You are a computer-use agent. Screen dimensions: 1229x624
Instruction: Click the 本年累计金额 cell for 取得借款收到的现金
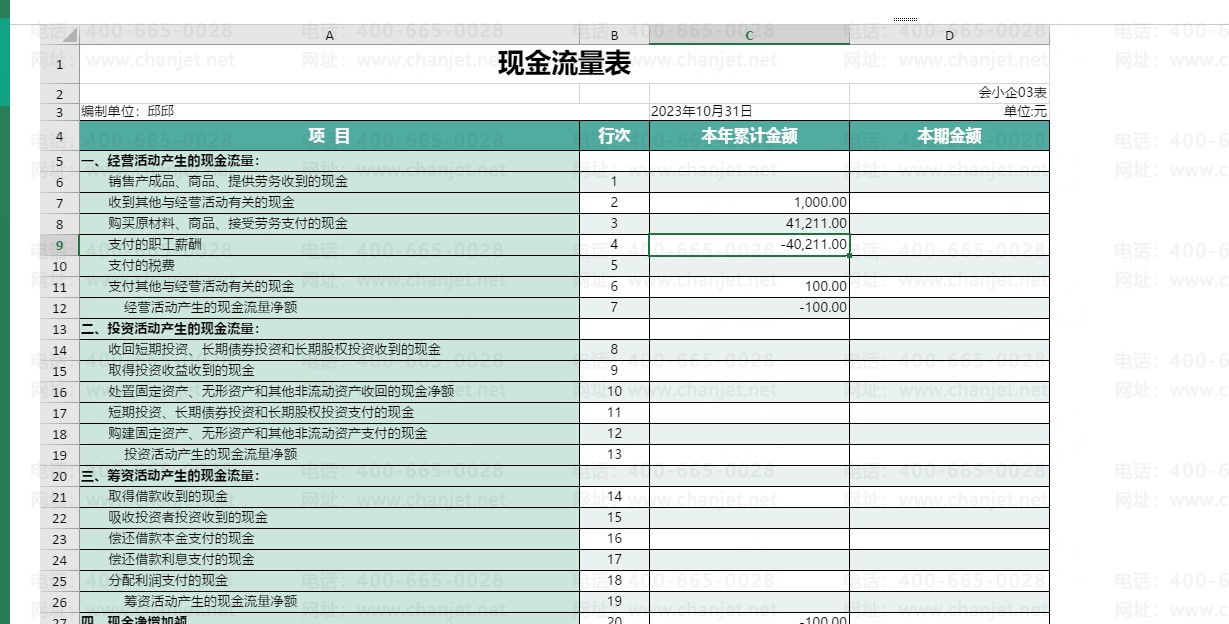click(x=749, y=496)
